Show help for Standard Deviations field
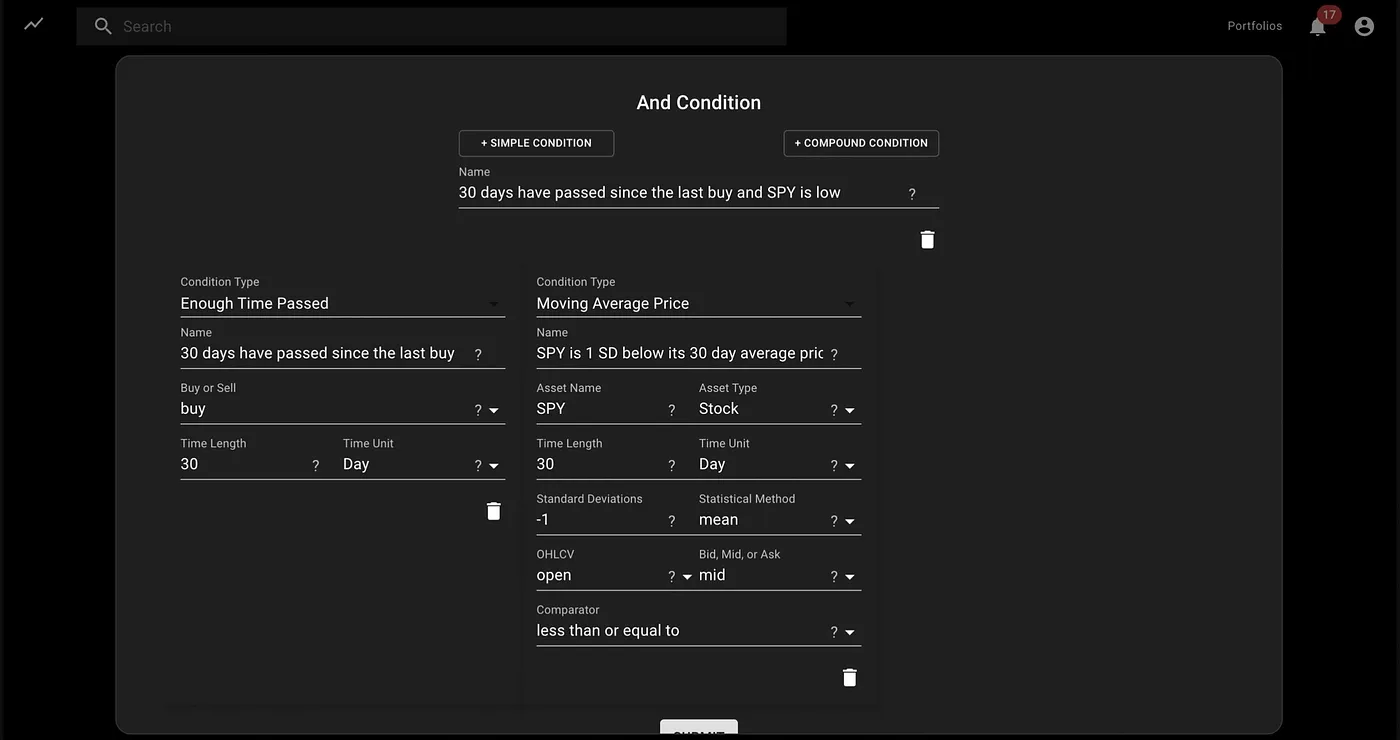 coord(671,521)
